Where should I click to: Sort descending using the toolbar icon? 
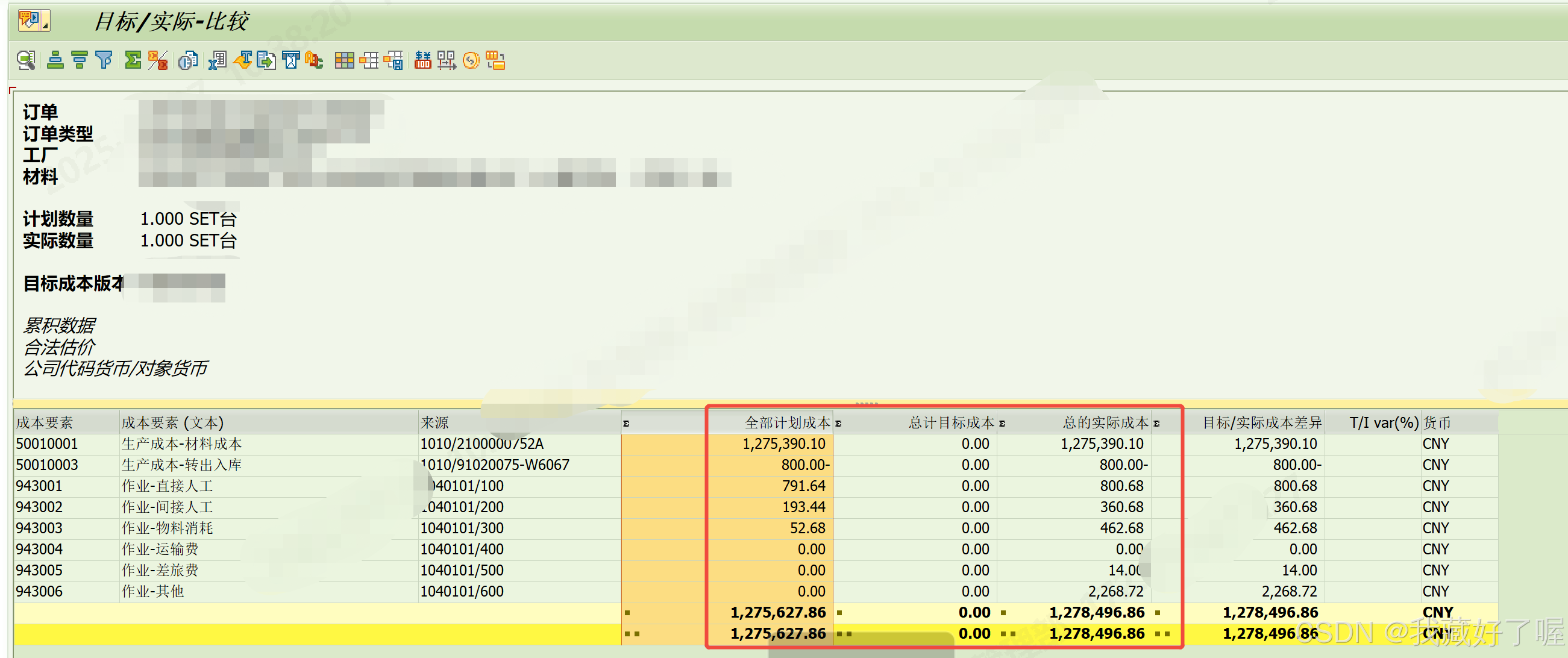pos(79,60)
